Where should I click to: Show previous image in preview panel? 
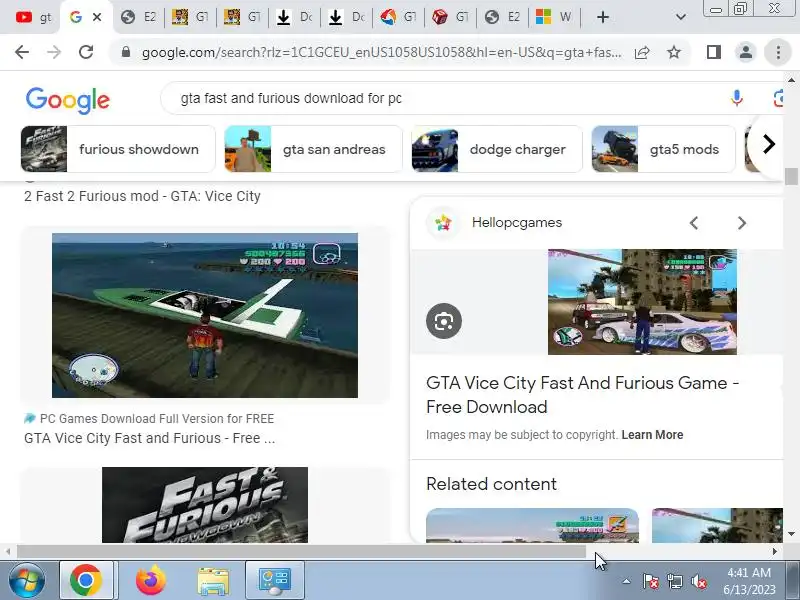pyautogui.click(x=693, y=223)
